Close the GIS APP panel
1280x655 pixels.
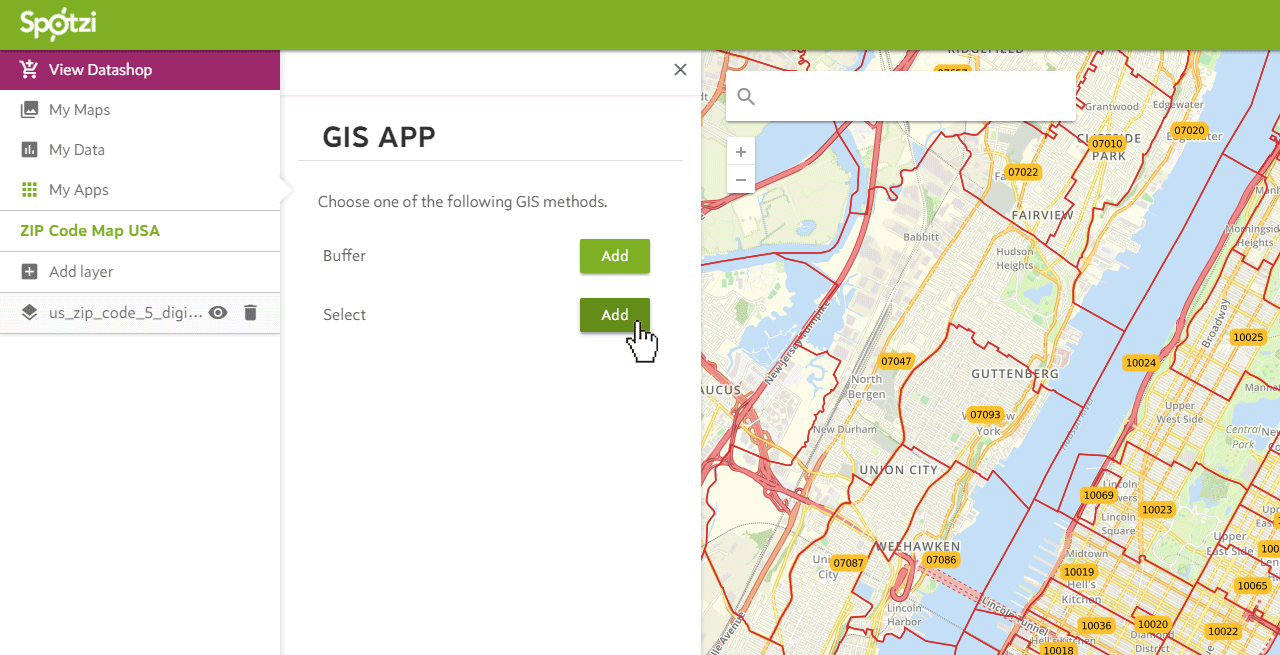pyautogui.click(x=680, y=70)
